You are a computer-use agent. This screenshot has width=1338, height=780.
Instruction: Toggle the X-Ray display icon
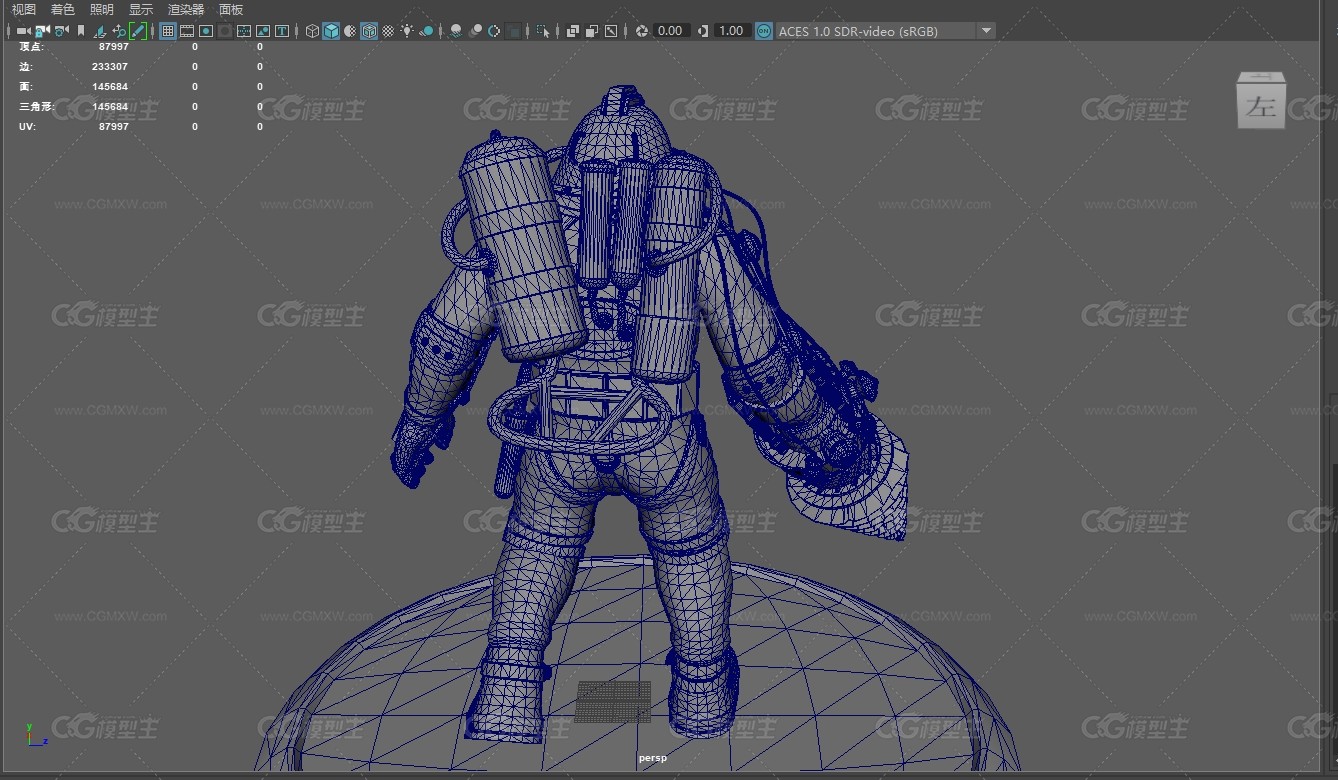(572, 31)
